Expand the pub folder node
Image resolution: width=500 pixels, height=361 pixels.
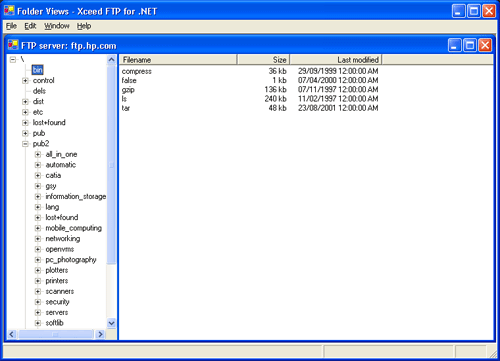click(x=25, y=133)
